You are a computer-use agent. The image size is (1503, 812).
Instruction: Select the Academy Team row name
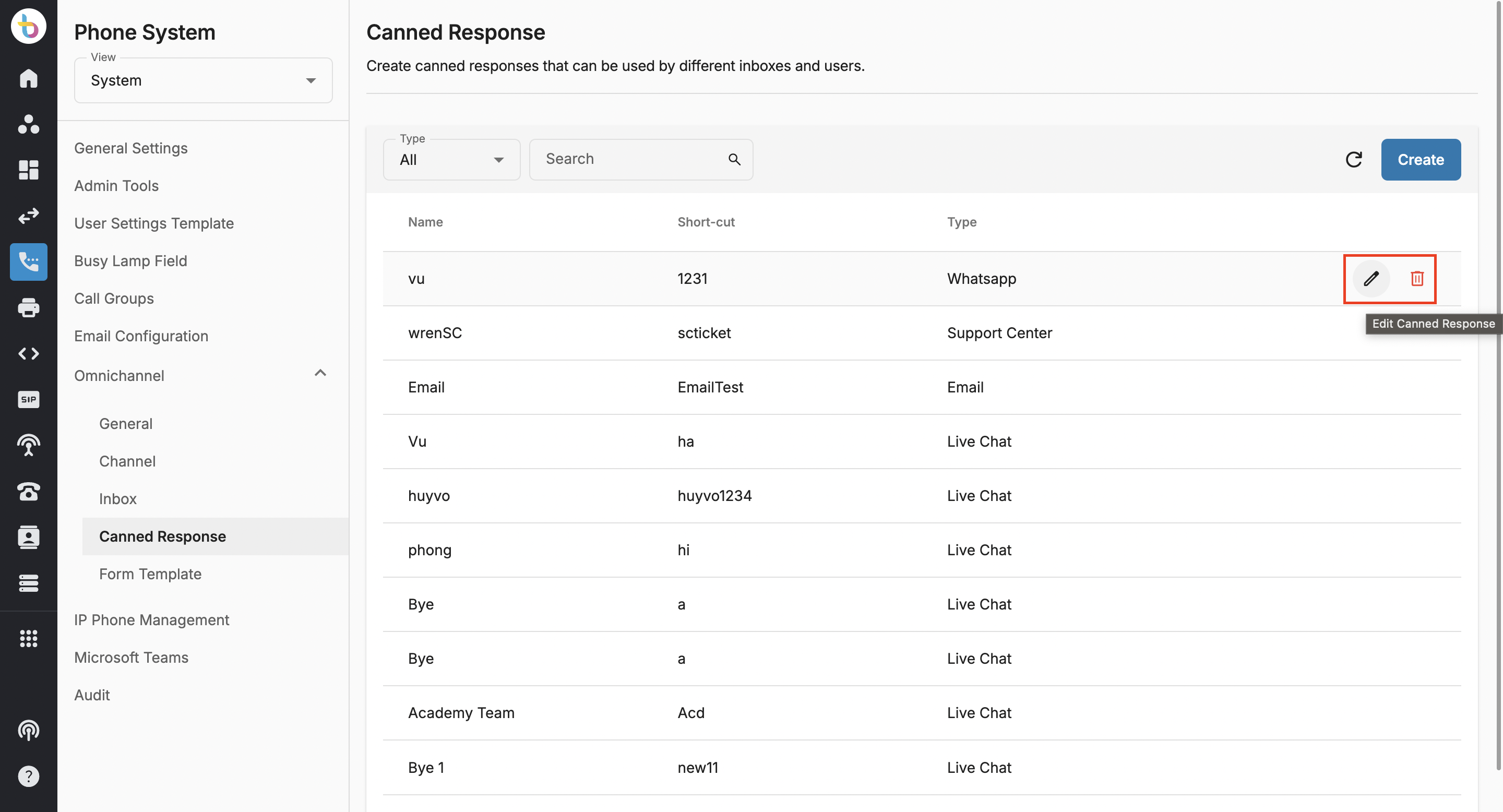[x=461, y=713]
